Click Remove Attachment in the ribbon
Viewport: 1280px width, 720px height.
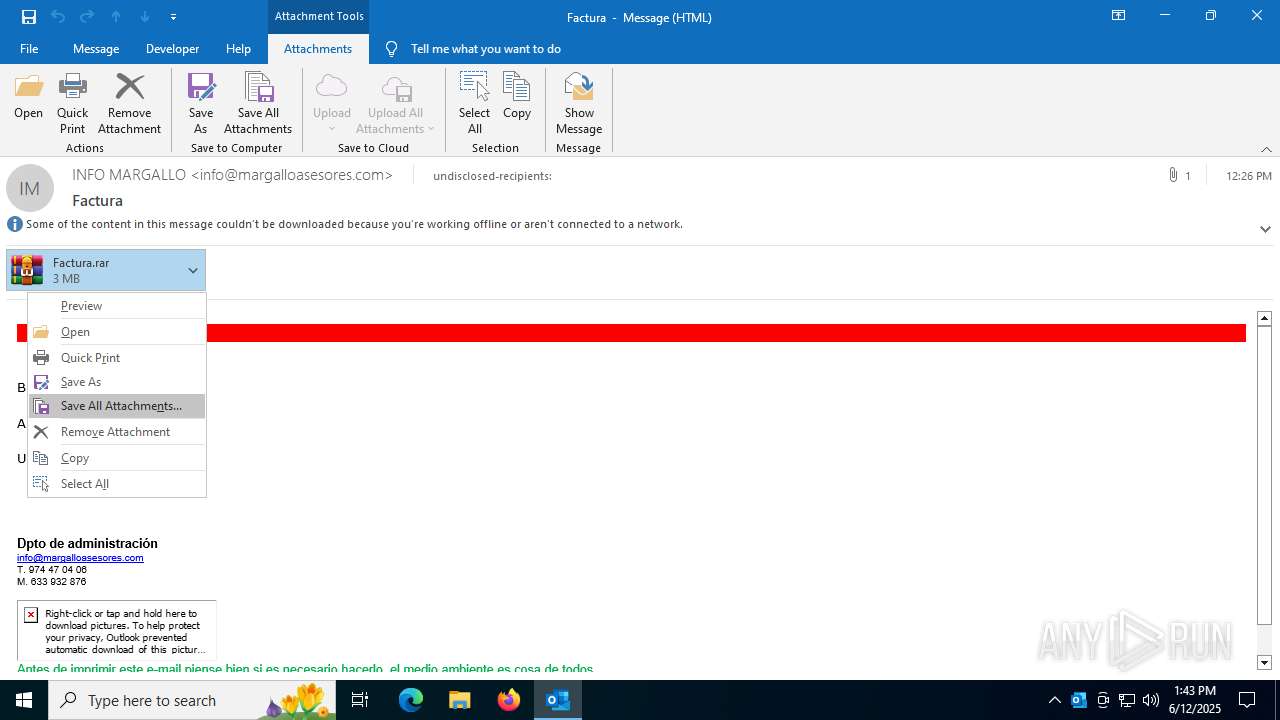[x=129, y=103]
